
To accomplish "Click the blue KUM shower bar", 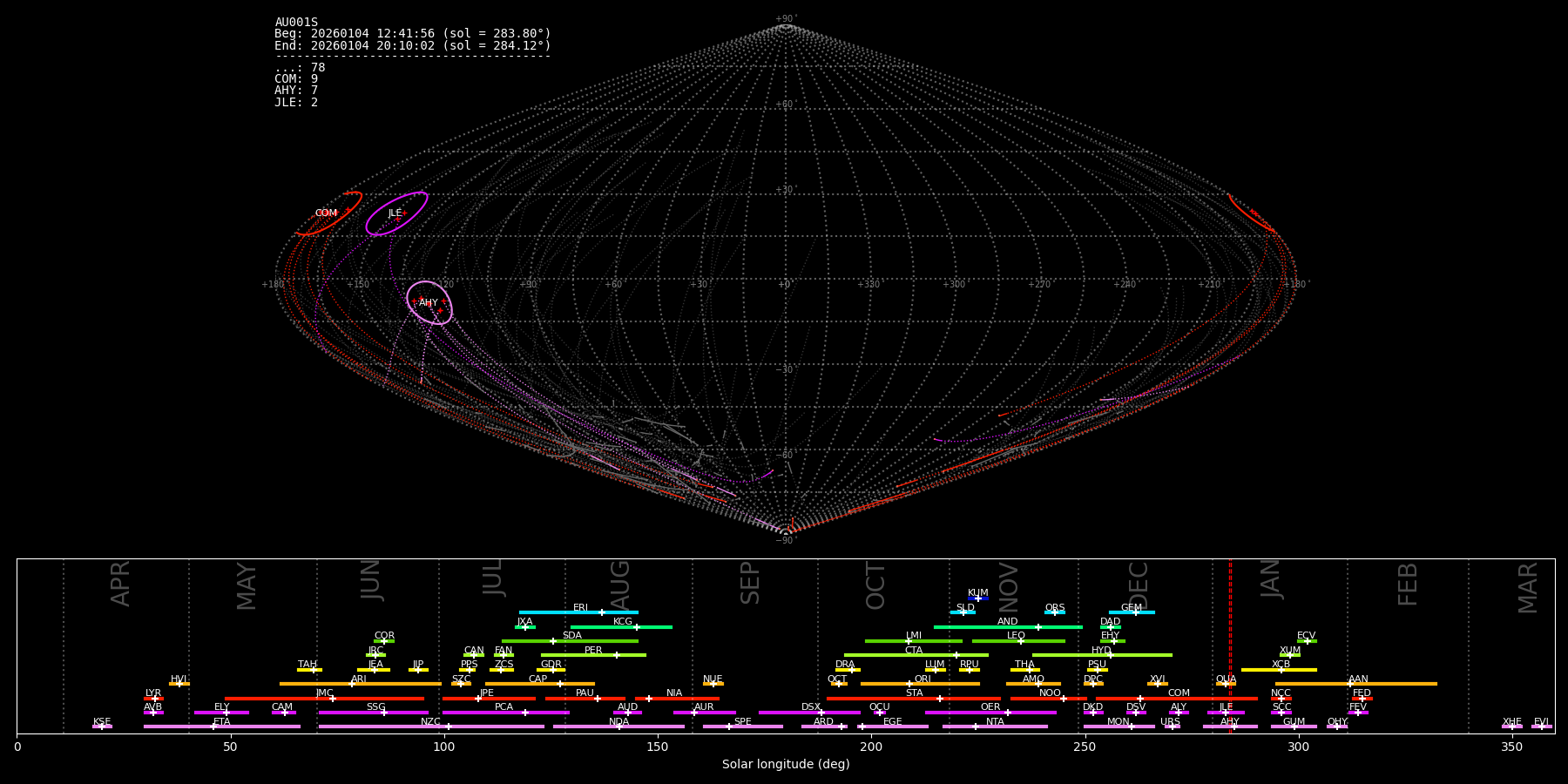I will [x=978, y=598].
